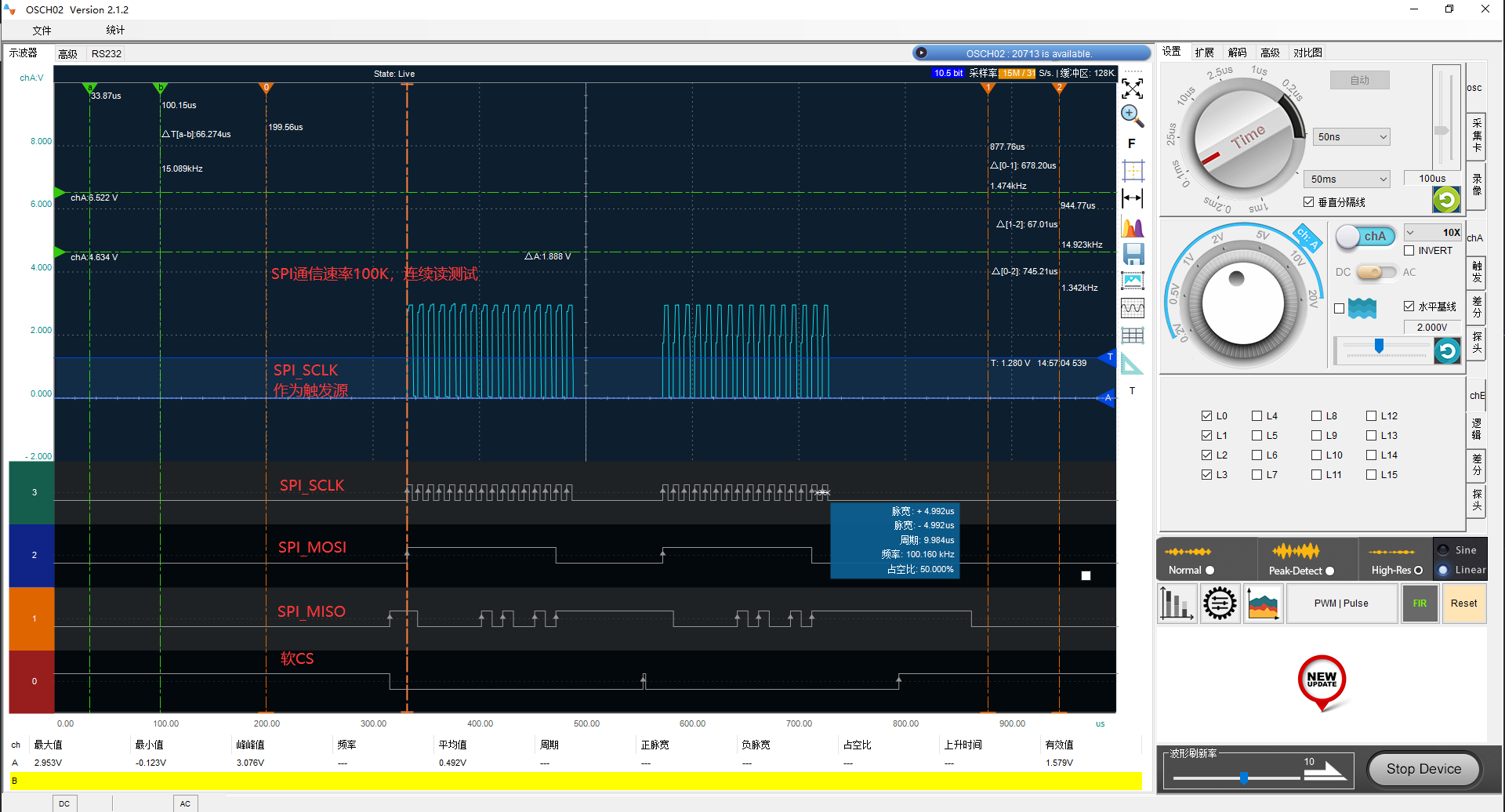
Task: Click the 2.000V baseline value field
Action: pos(1432,328)
